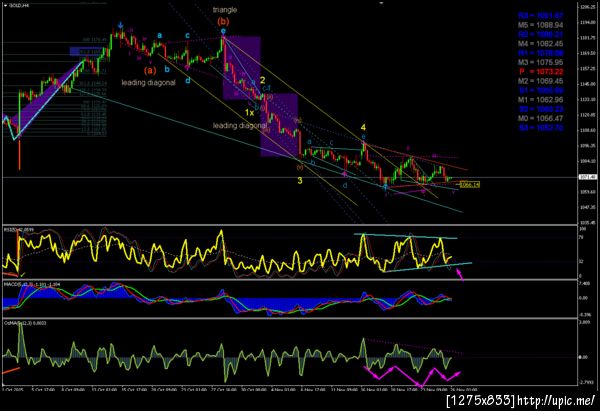Select the blue highlighted Fibonacci zone rectangle

tap(86, 51)
